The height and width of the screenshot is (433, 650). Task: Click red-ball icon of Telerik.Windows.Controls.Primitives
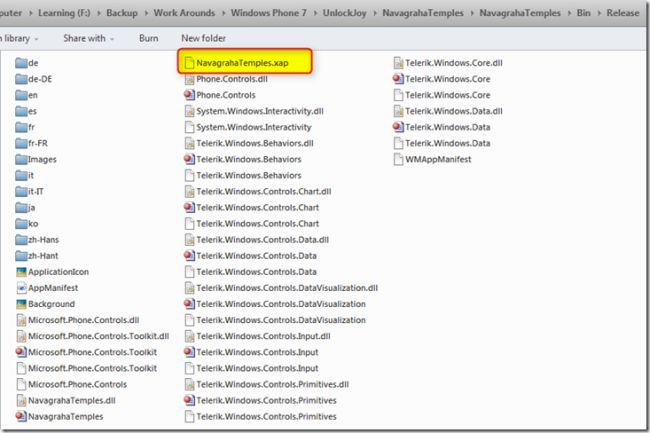(189, 401)
